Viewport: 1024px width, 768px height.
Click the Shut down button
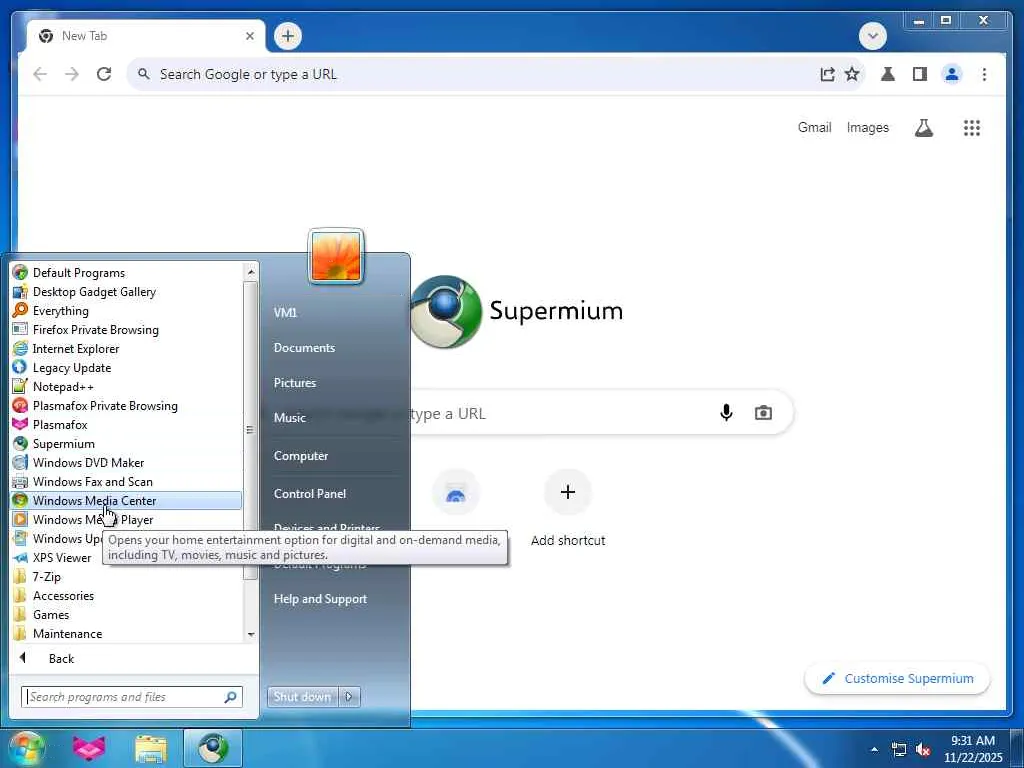(x=302, y=697)
